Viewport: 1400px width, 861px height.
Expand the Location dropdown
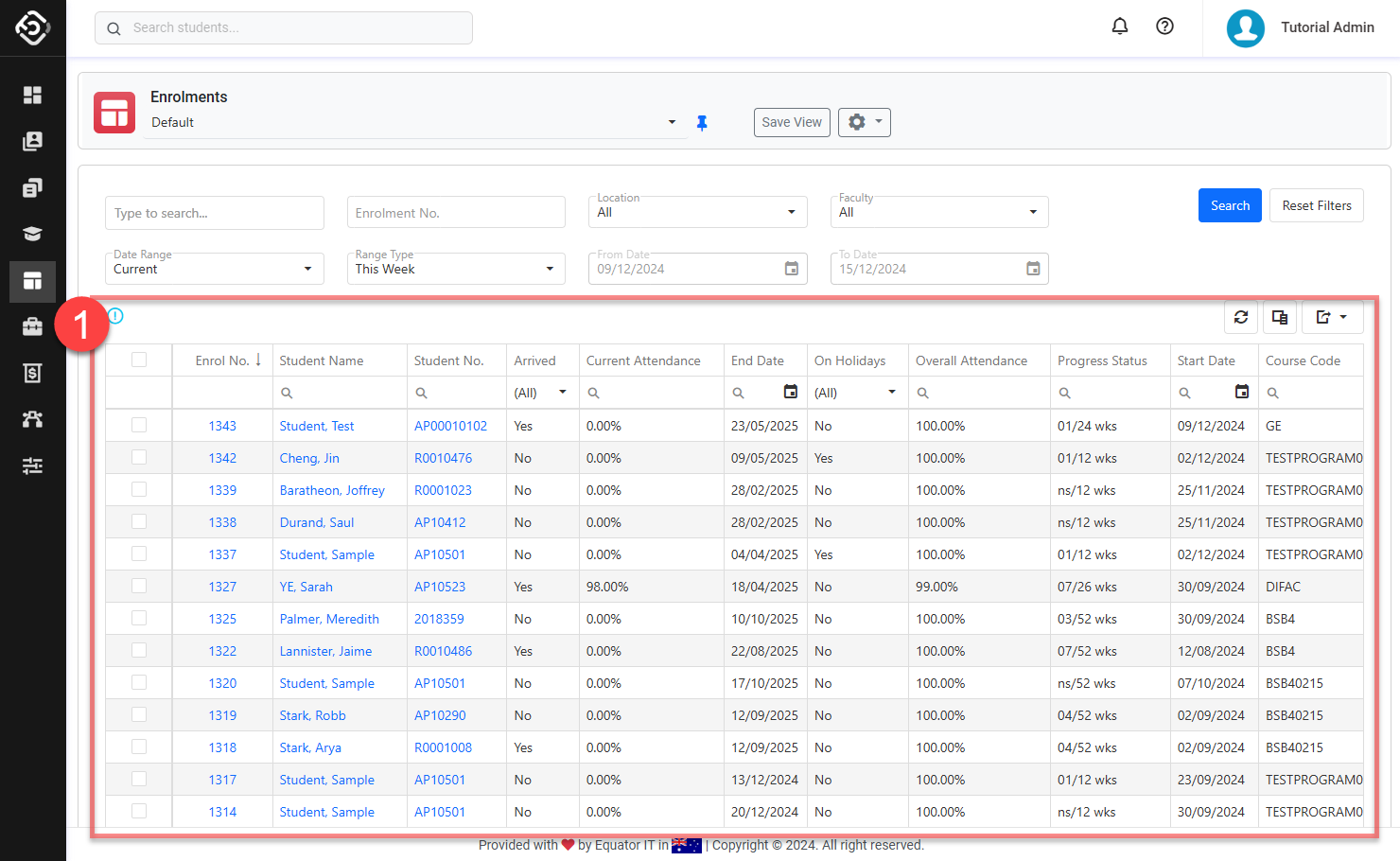tap(697, 212)
